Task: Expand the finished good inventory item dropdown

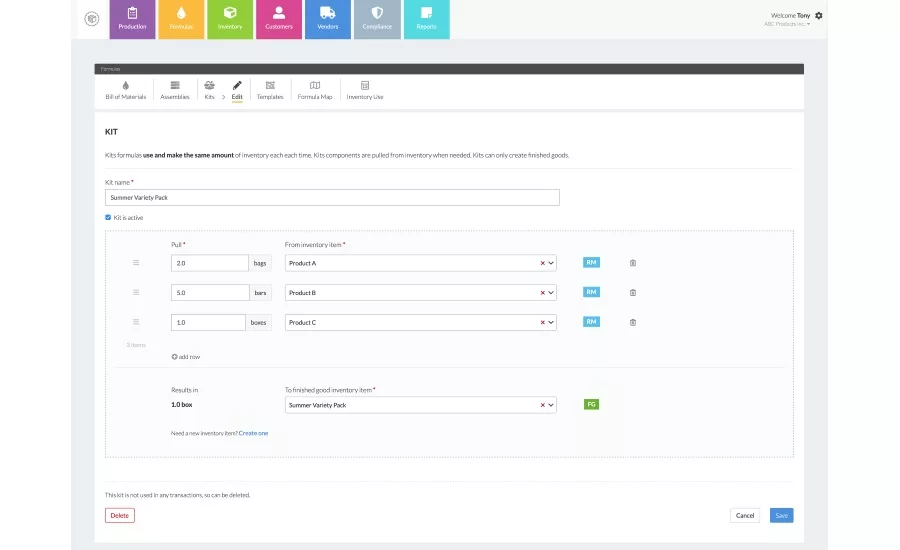Action: [x=551, y=405]
